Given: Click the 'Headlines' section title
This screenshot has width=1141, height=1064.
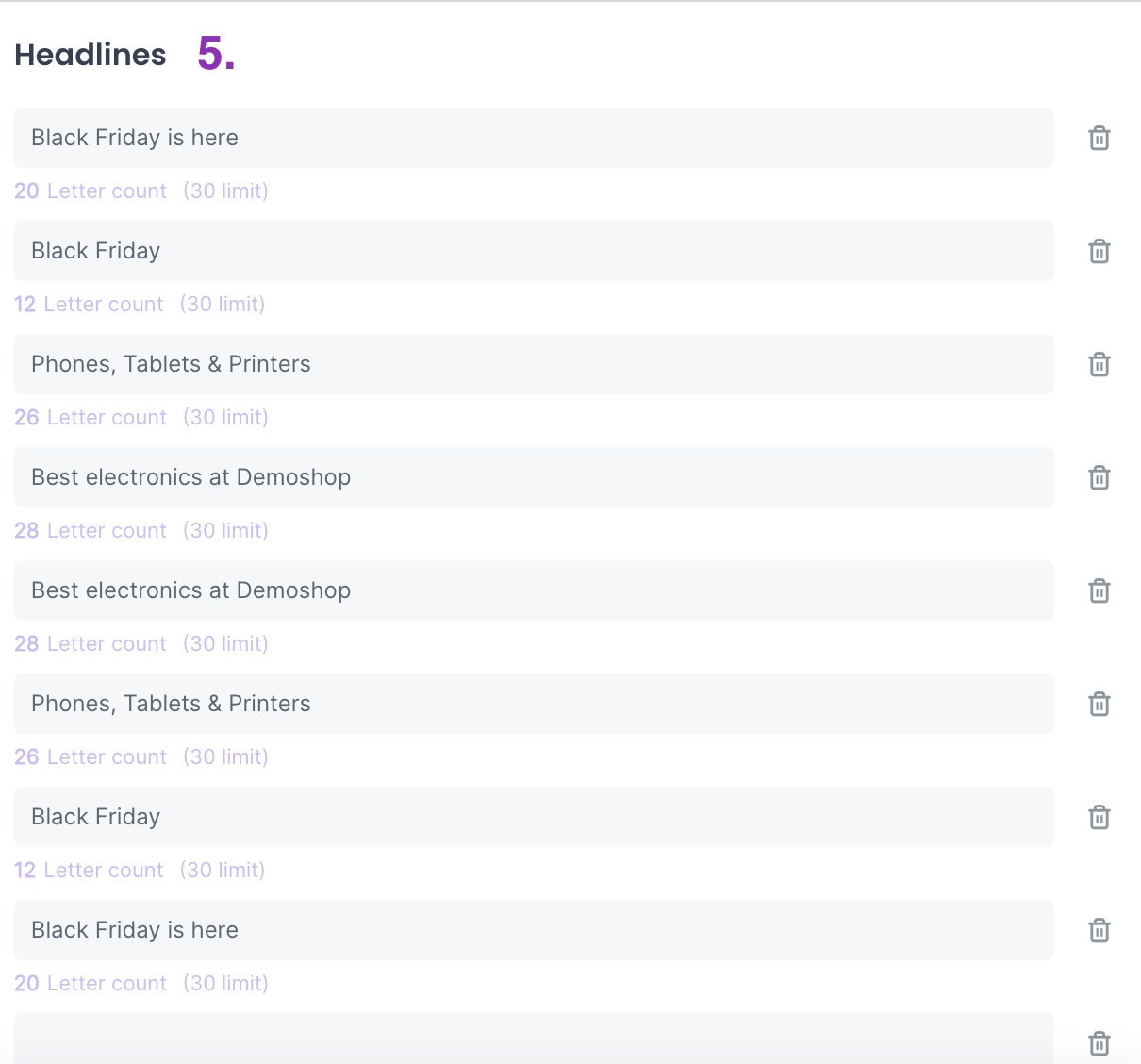Looking at the screenshot, I should (91, 55).
